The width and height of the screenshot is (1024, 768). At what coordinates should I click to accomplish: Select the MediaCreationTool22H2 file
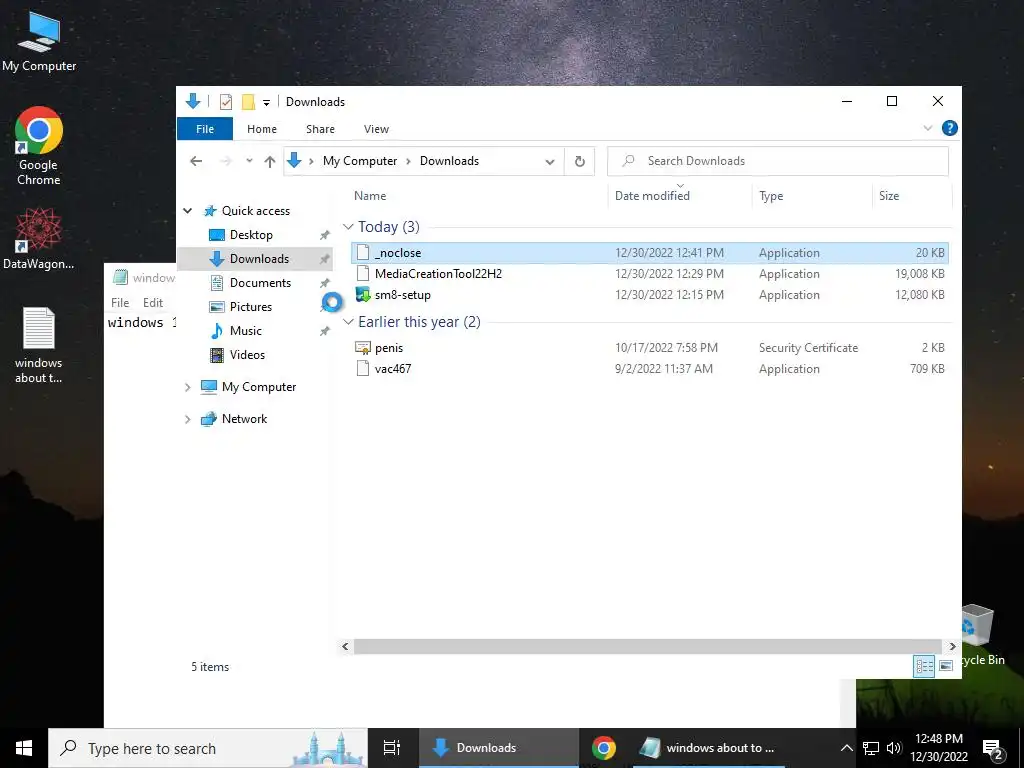[x=650, y=274]
